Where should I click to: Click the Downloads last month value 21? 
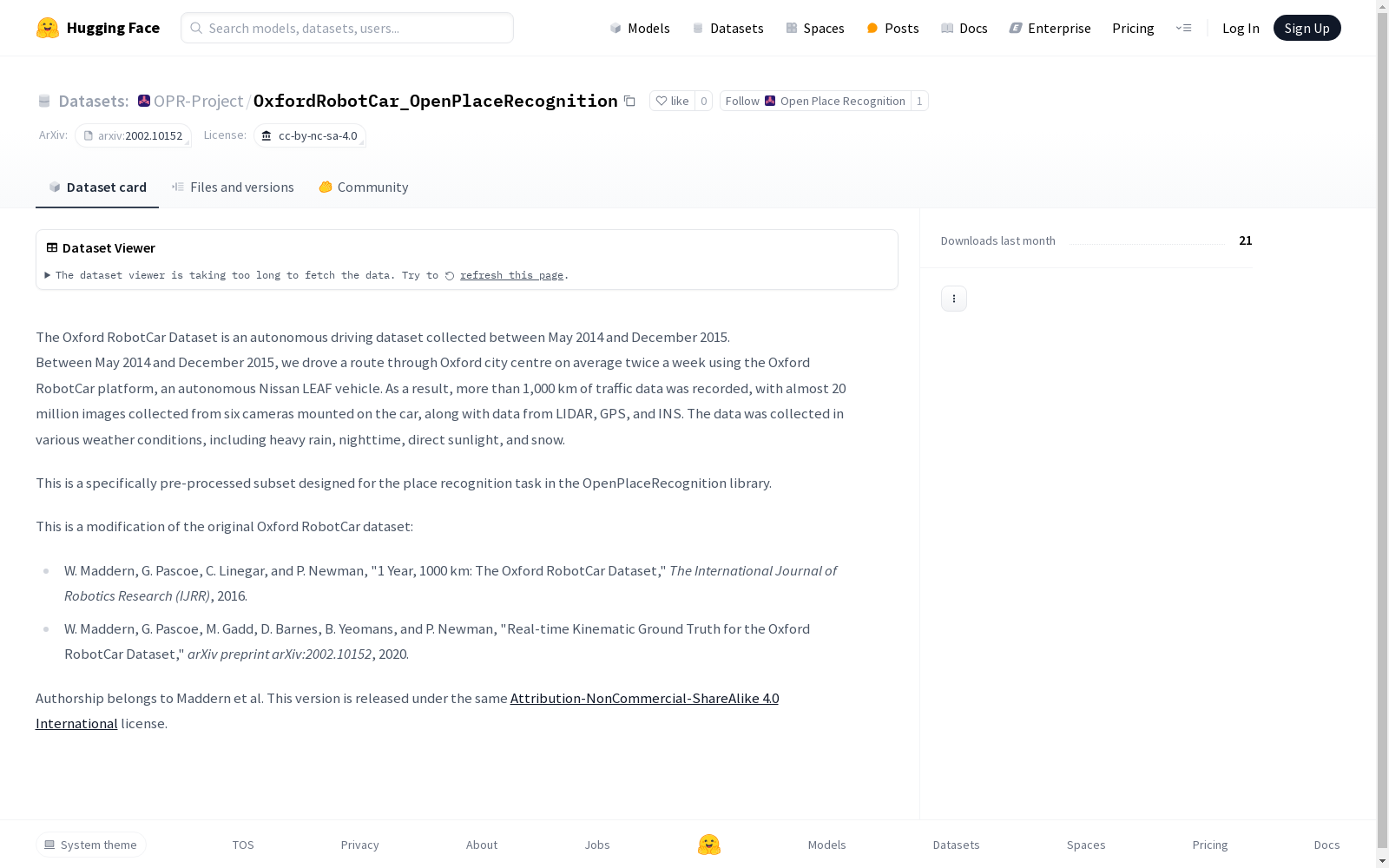click(1246, 240)
